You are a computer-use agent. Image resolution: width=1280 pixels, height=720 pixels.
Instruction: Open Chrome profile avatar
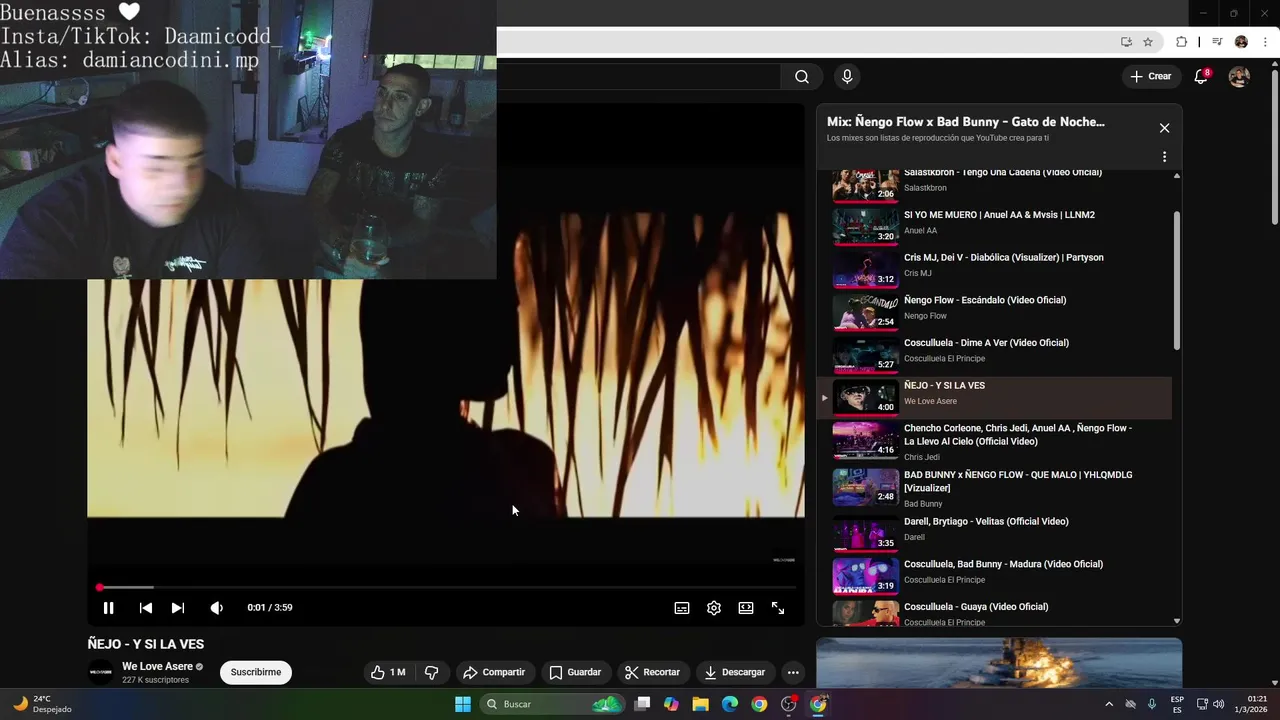click(1241, 42)
